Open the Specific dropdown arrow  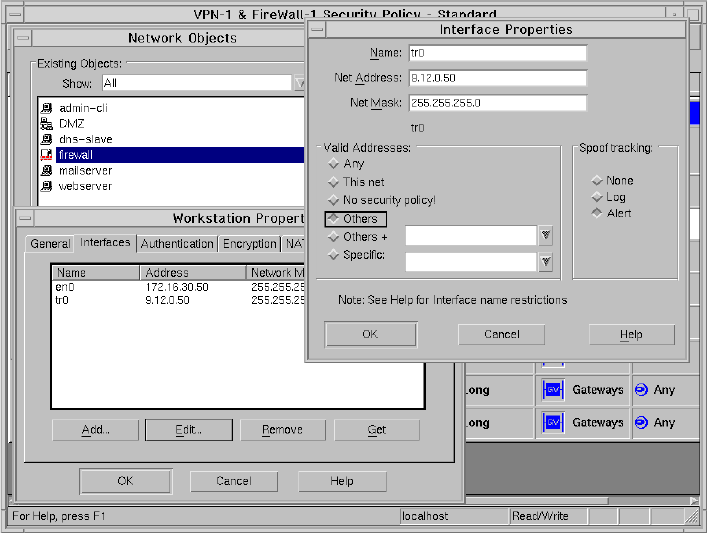(x=546, y=262)
